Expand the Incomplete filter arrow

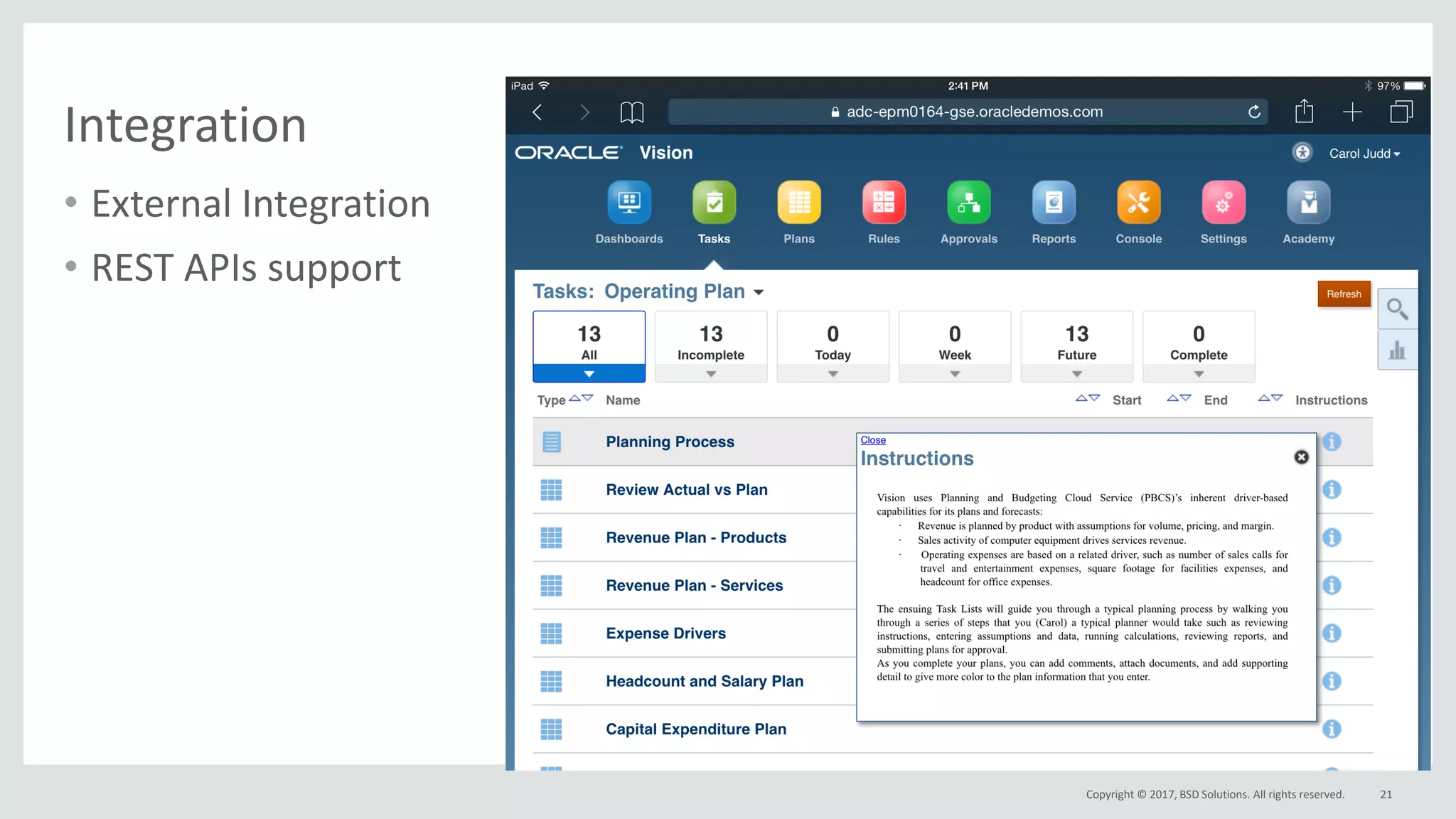click(x=711, y=374)
